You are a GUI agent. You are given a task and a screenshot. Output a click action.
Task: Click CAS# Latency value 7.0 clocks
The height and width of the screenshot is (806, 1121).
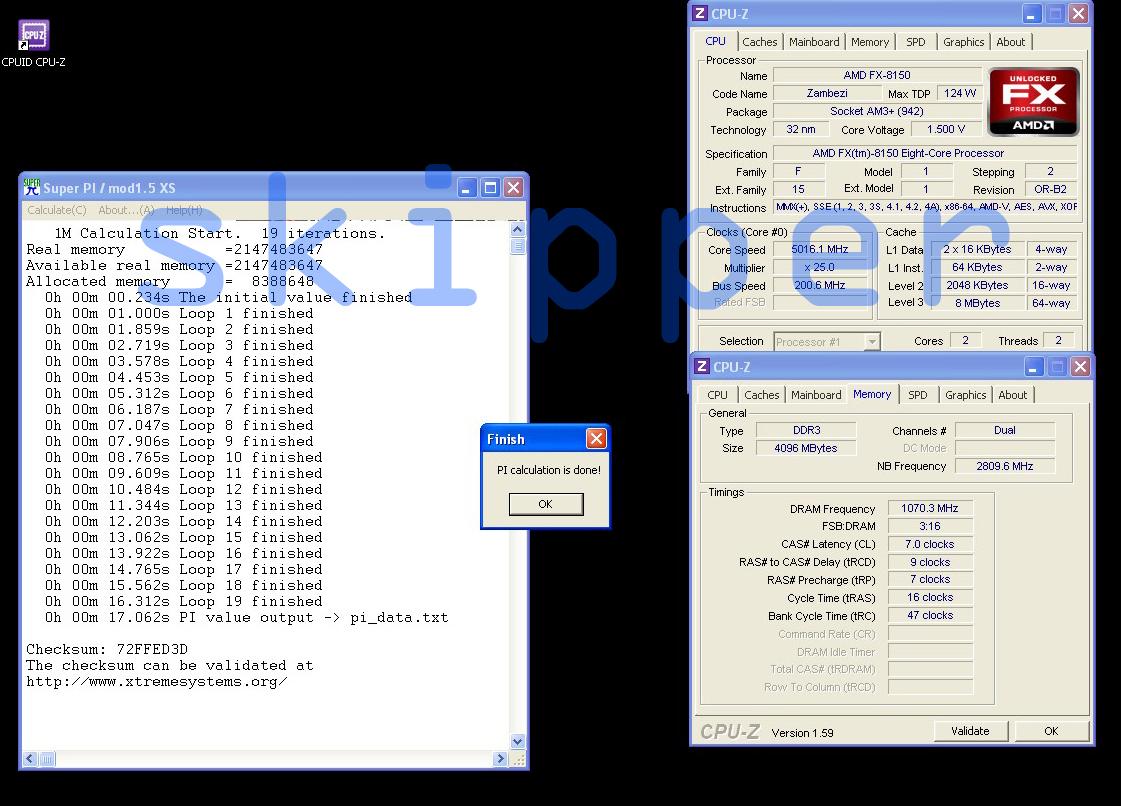[x=929, y=544]
